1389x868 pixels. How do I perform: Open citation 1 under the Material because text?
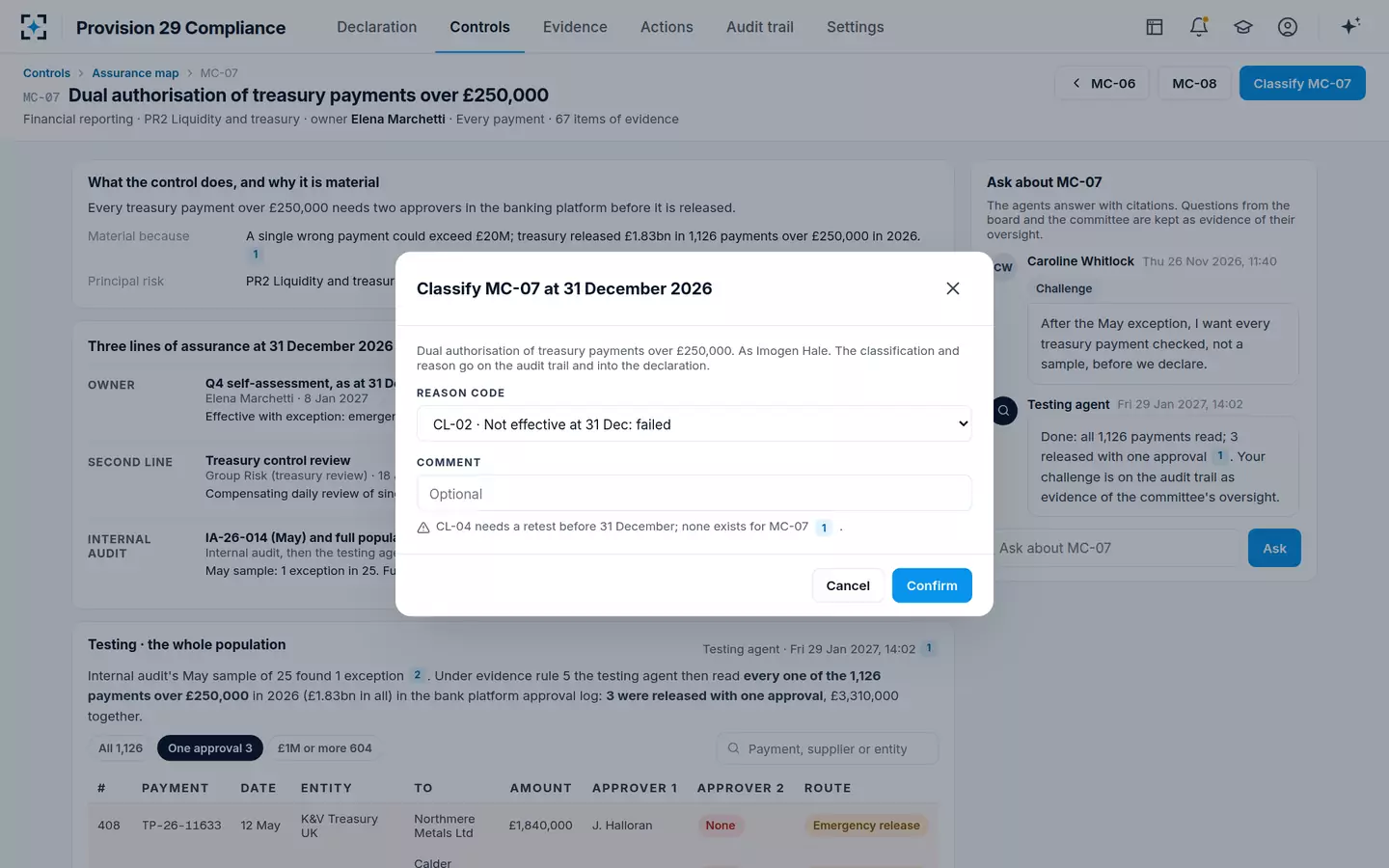pos(256,255)
